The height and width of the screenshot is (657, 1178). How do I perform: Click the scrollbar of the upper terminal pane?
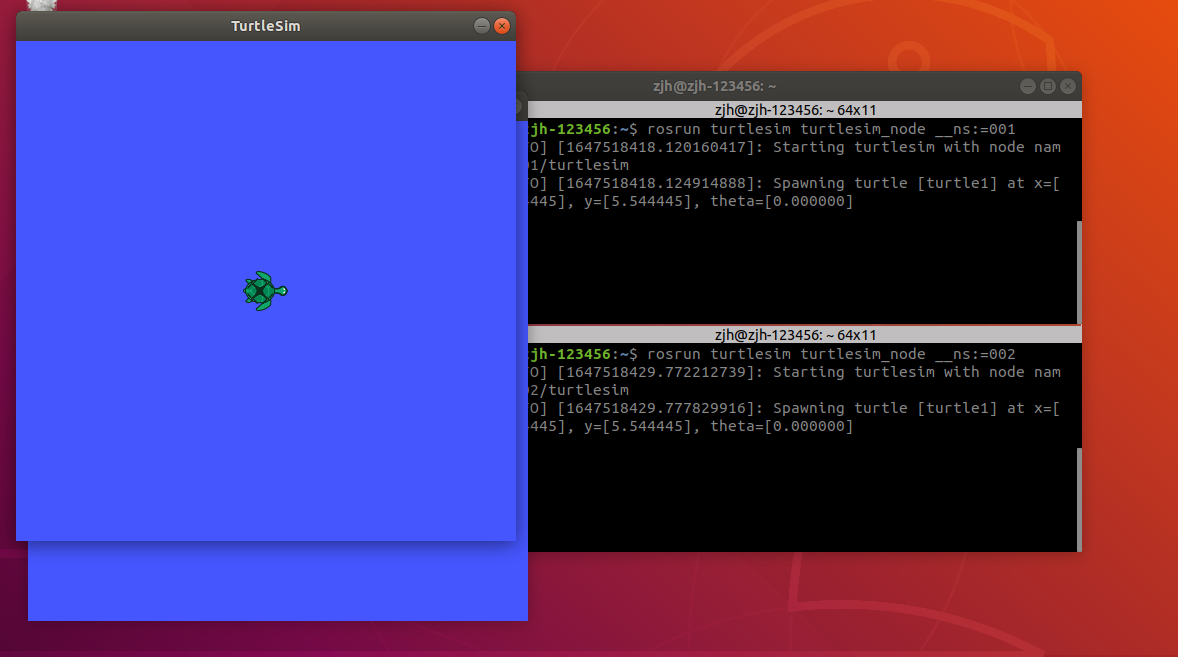1079,272
